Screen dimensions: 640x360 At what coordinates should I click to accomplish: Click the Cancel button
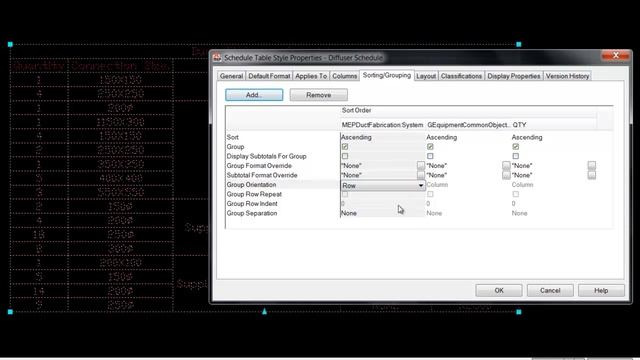coord(550,290)
